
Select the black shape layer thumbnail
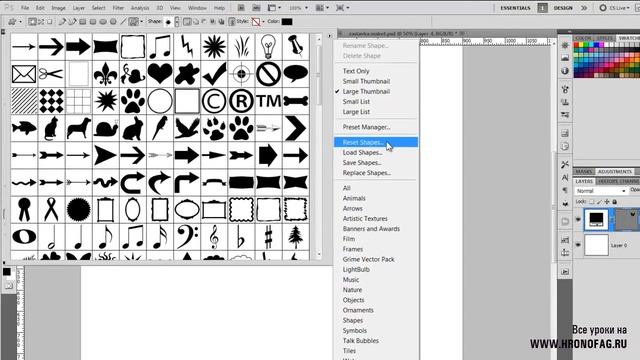[x=596, y=219]
